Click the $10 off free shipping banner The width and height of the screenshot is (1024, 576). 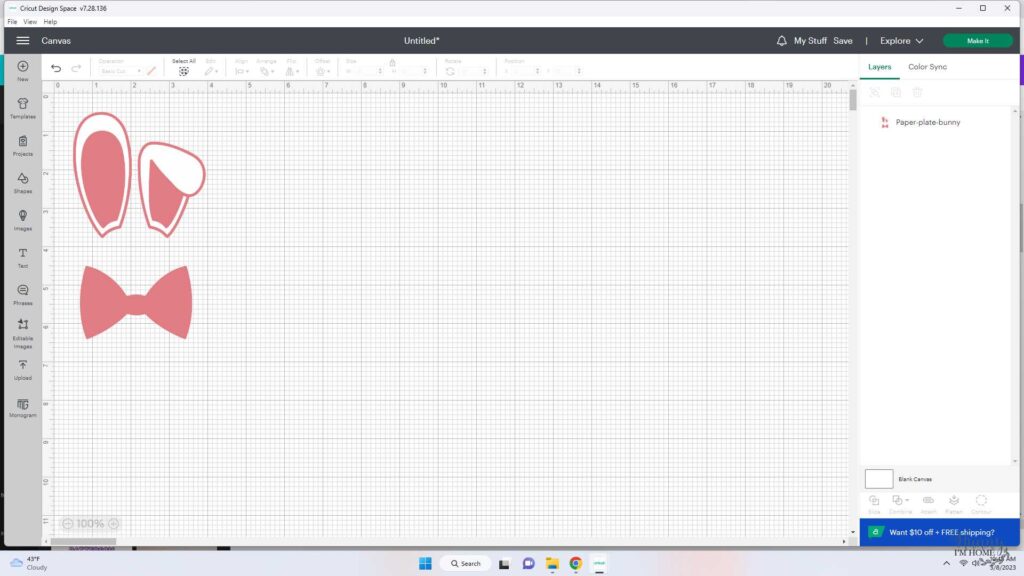coord(939,532)
